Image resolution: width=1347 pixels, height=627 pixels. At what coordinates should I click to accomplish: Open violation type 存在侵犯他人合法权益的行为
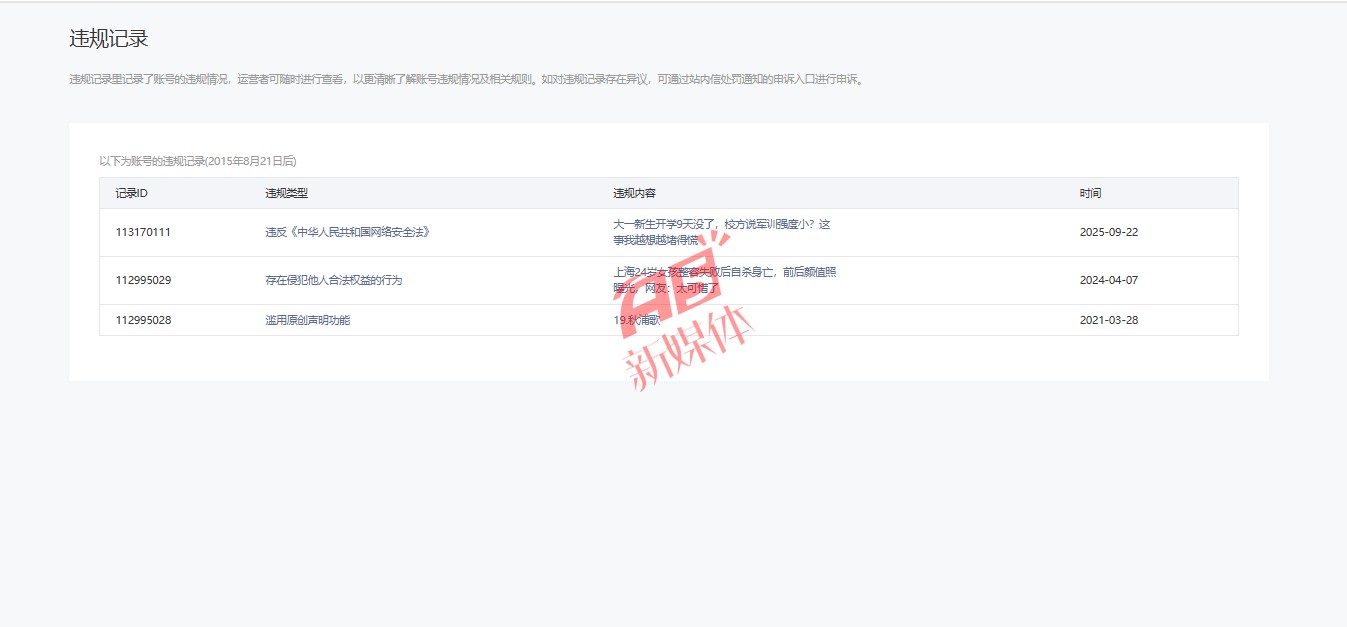click(333, 280)
